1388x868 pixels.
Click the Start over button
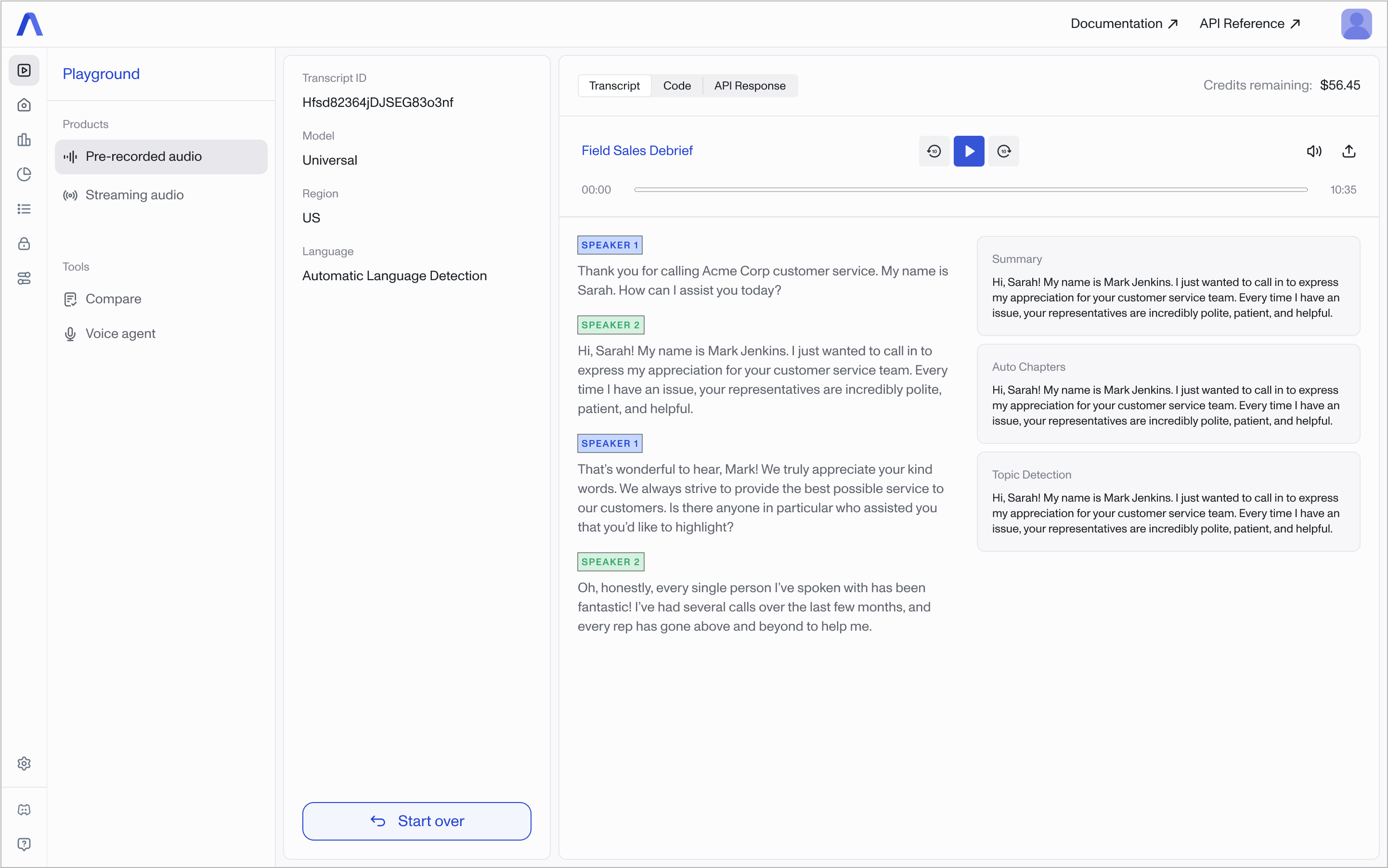coord(417,821)
